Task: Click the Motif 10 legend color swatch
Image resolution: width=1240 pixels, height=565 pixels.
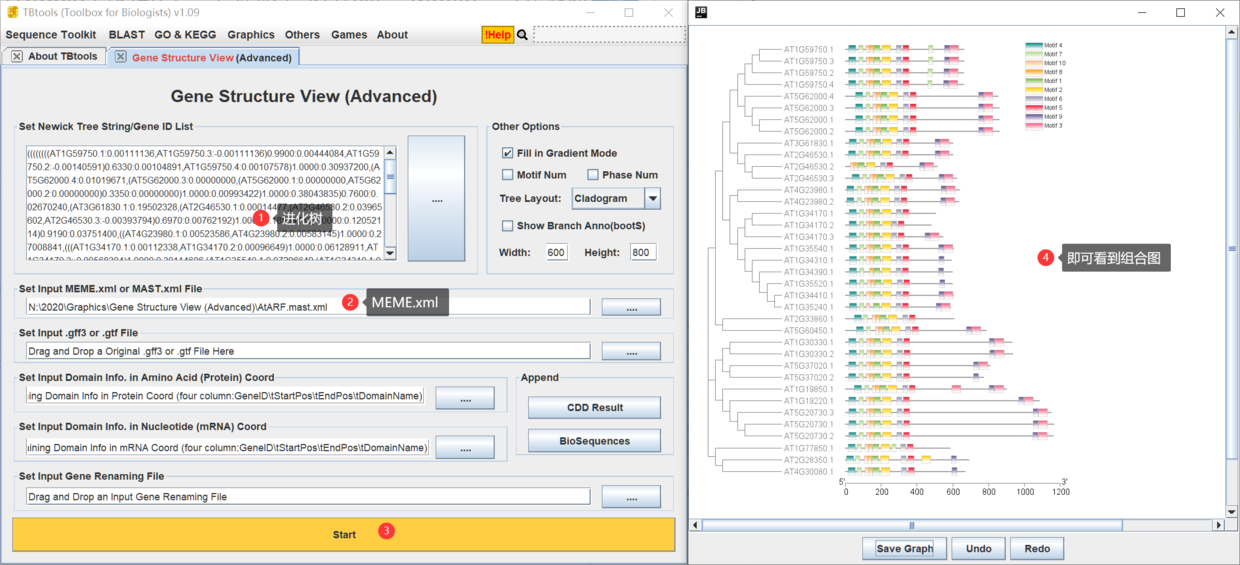Action: pos(1034,63)
